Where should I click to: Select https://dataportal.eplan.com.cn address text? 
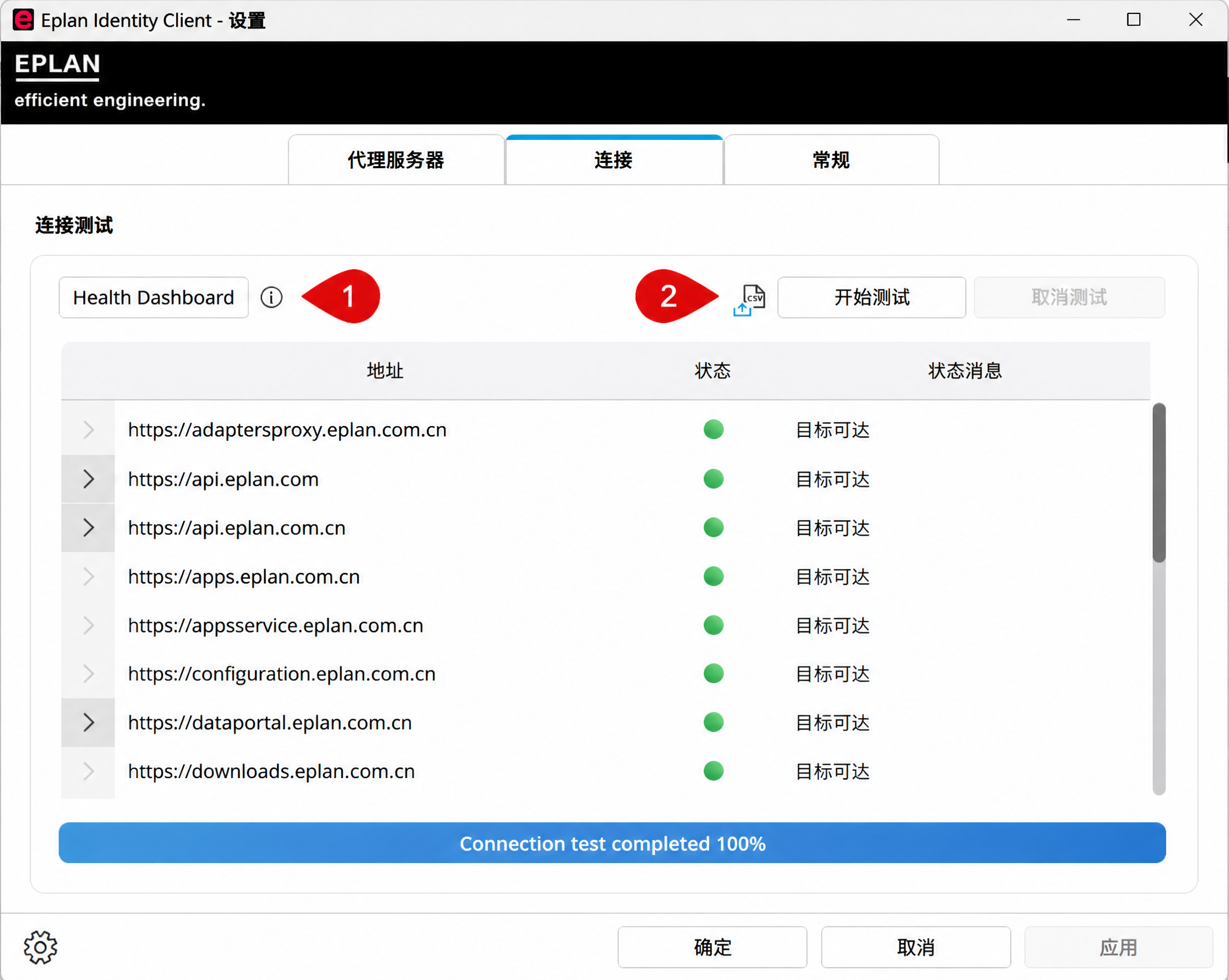click(270, 722)
